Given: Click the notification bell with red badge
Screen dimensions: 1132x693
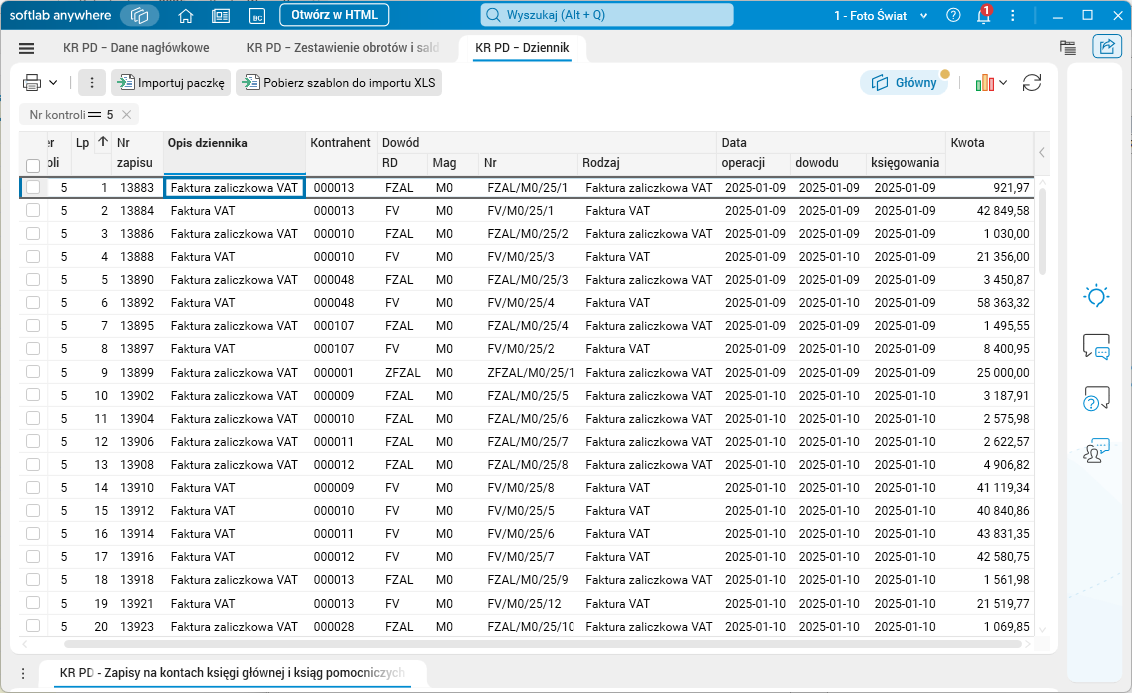Looking at the screenshot, I should 983,16.
